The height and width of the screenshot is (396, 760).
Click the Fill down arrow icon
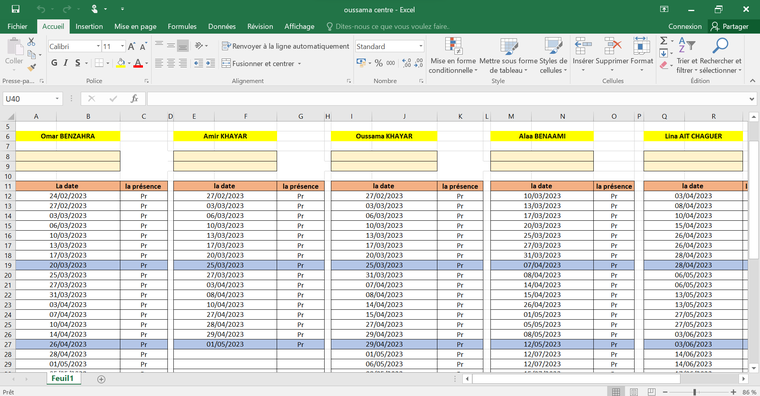click(x=664, y=53)
